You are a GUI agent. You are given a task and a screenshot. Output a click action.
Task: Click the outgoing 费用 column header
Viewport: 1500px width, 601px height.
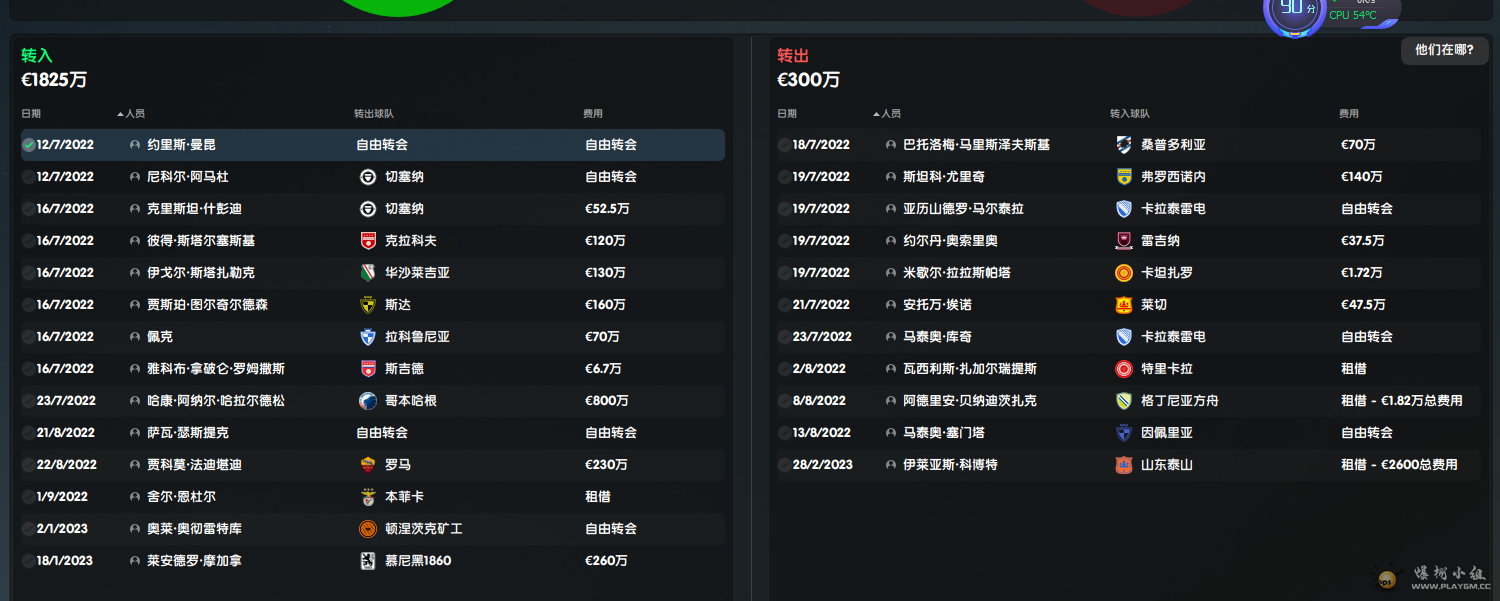pos(1349,114)
